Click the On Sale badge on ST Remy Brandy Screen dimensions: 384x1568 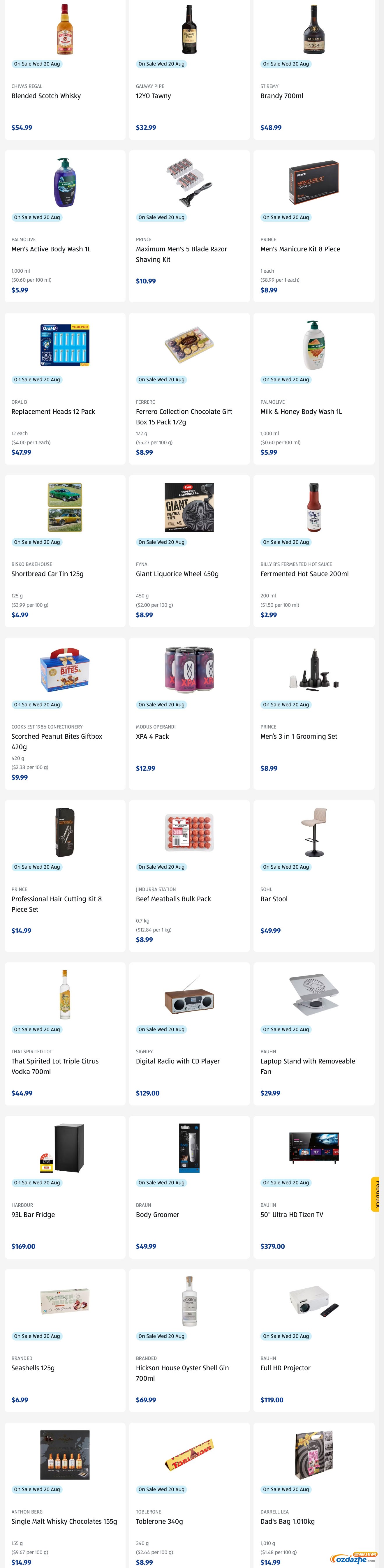pos(286,64)
